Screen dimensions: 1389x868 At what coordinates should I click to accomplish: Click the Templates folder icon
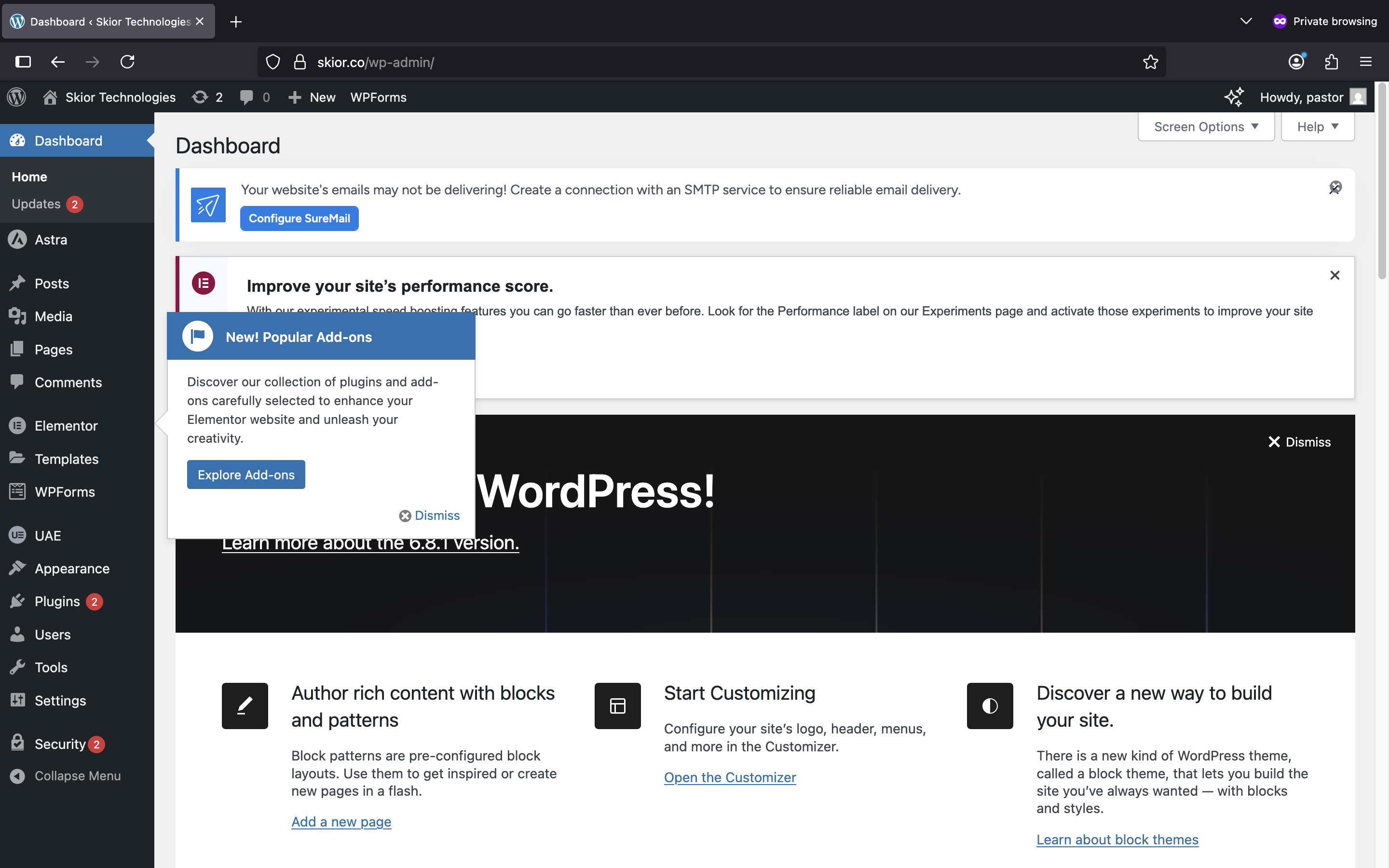click(18, 458)
